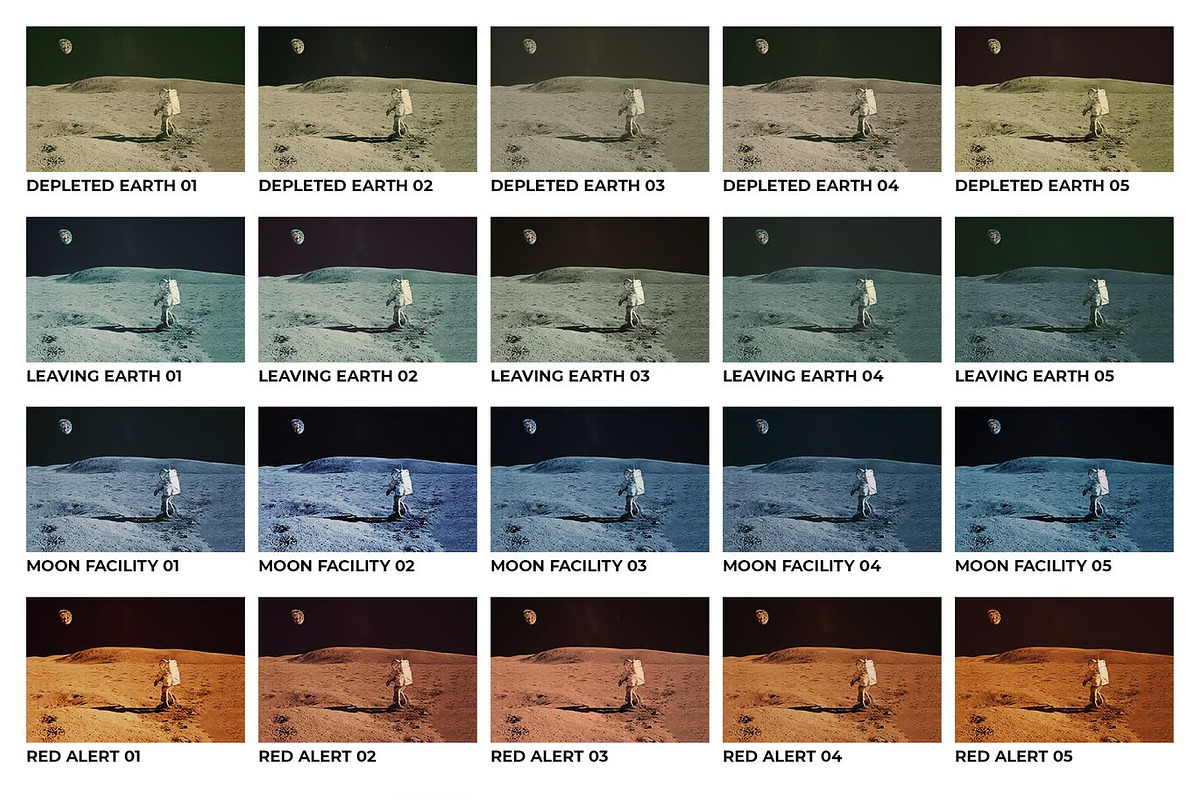Click the 'DEPLETED EARTH 01' caption

[x=112, y=186]
